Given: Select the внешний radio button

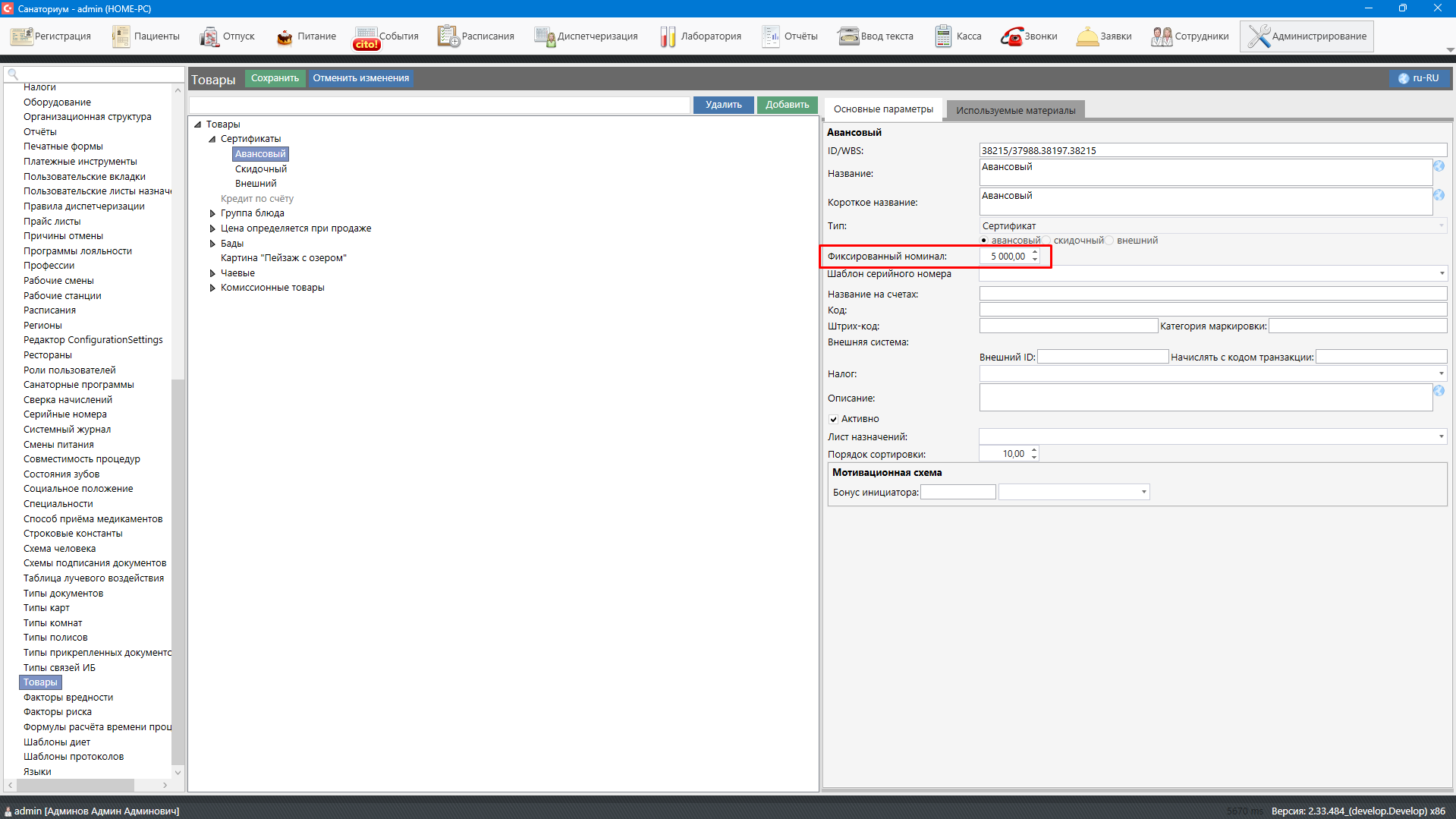Looking at the screenshot, I should (1110, 241).
